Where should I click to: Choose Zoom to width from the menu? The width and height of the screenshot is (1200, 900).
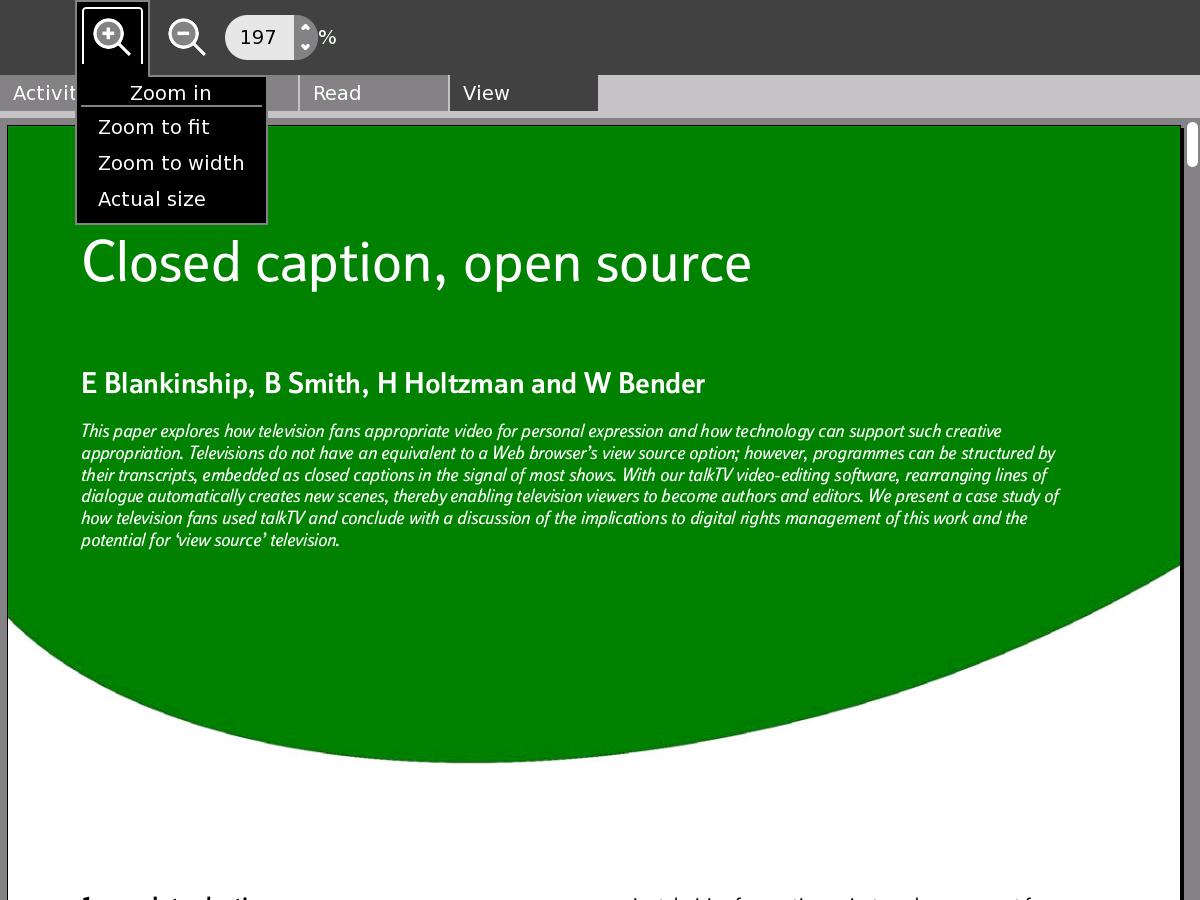pos(171,163)
